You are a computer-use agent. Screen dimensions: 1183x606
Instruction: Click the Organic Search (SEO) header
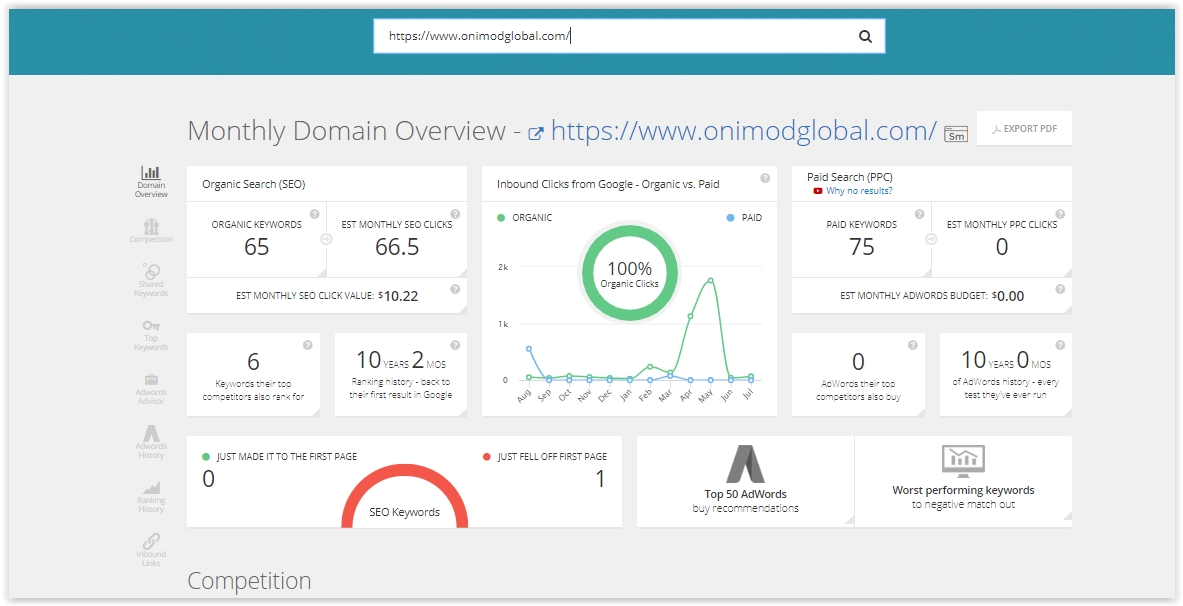tap(254, 184)
